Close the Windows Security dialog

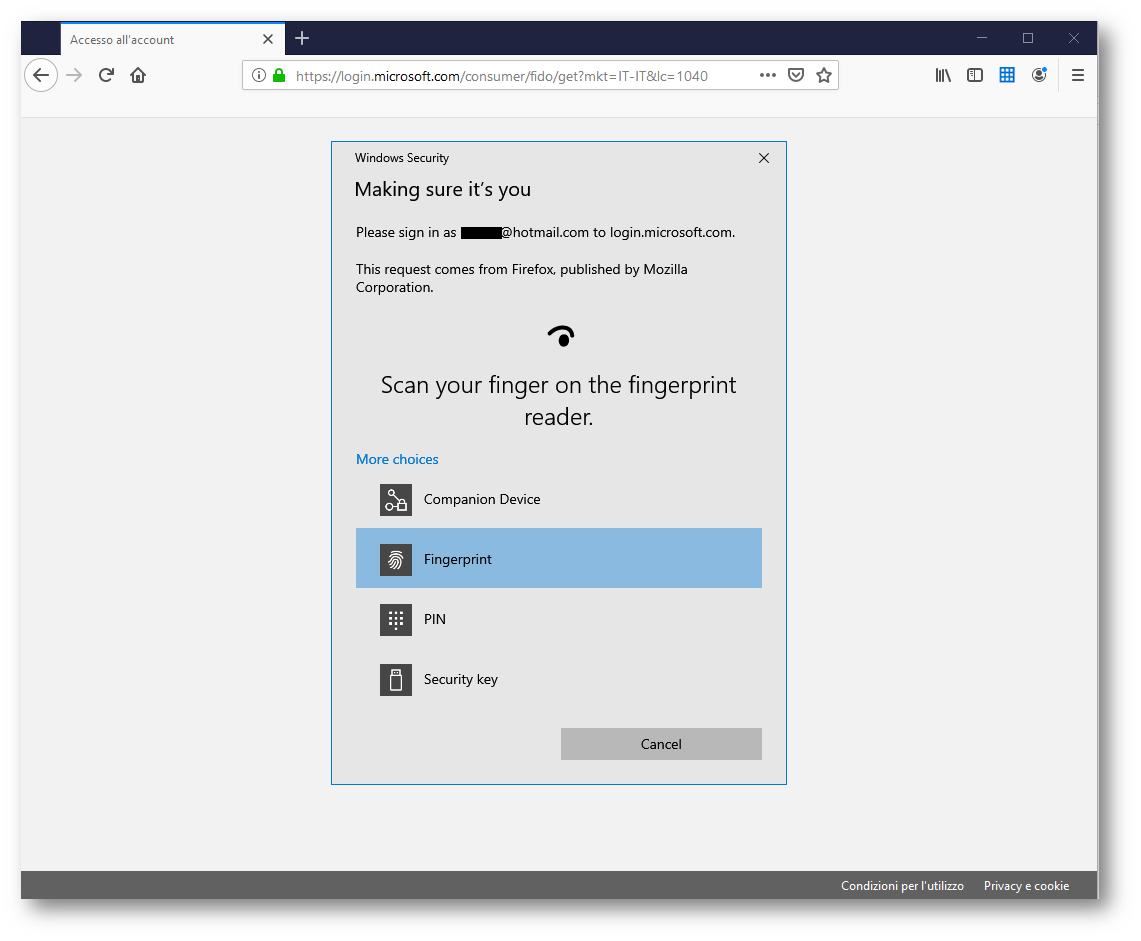[763, 158]
